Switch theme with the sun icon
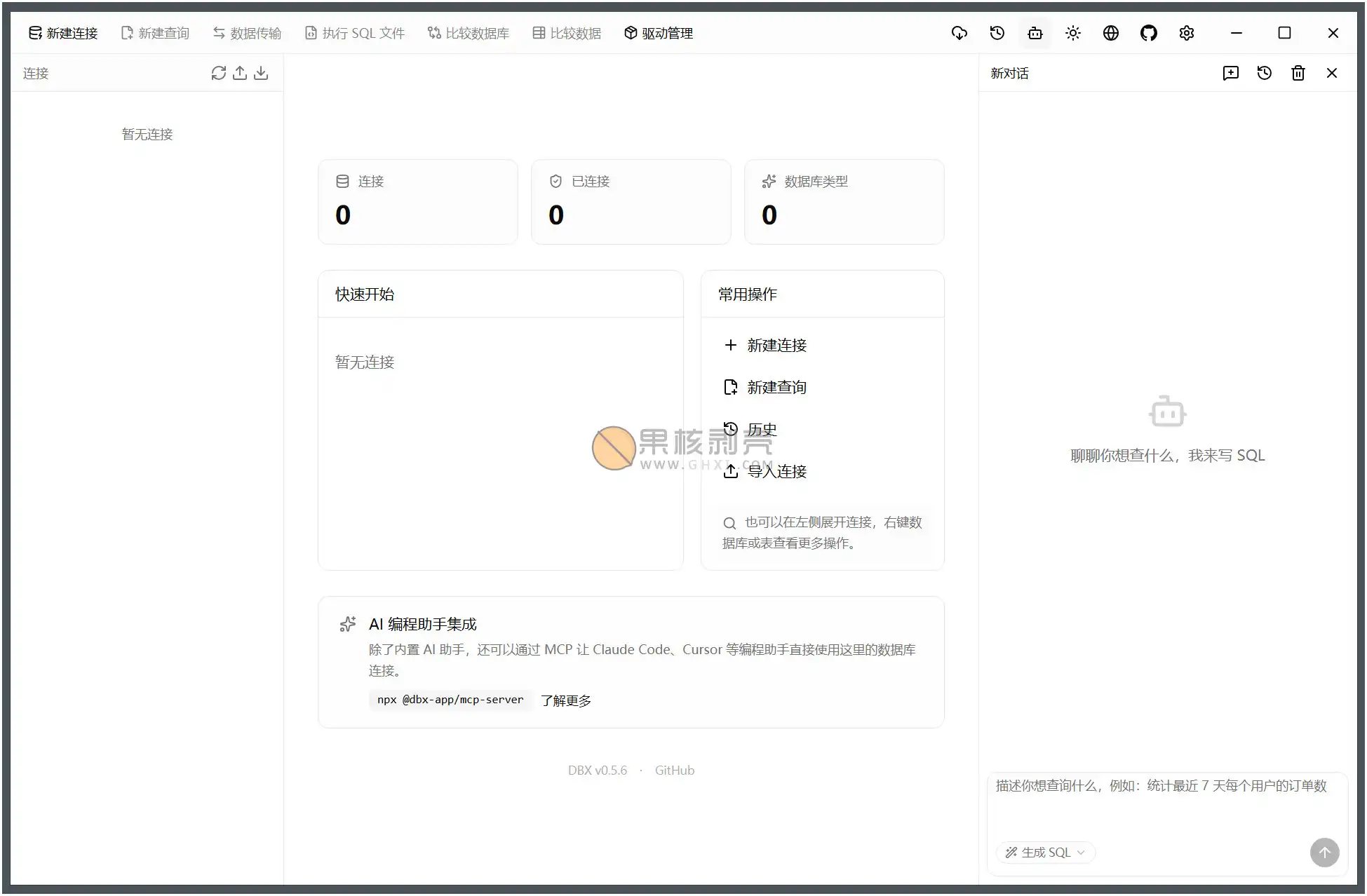This screenshot has height=896, width=1367. pos(1073,33)
